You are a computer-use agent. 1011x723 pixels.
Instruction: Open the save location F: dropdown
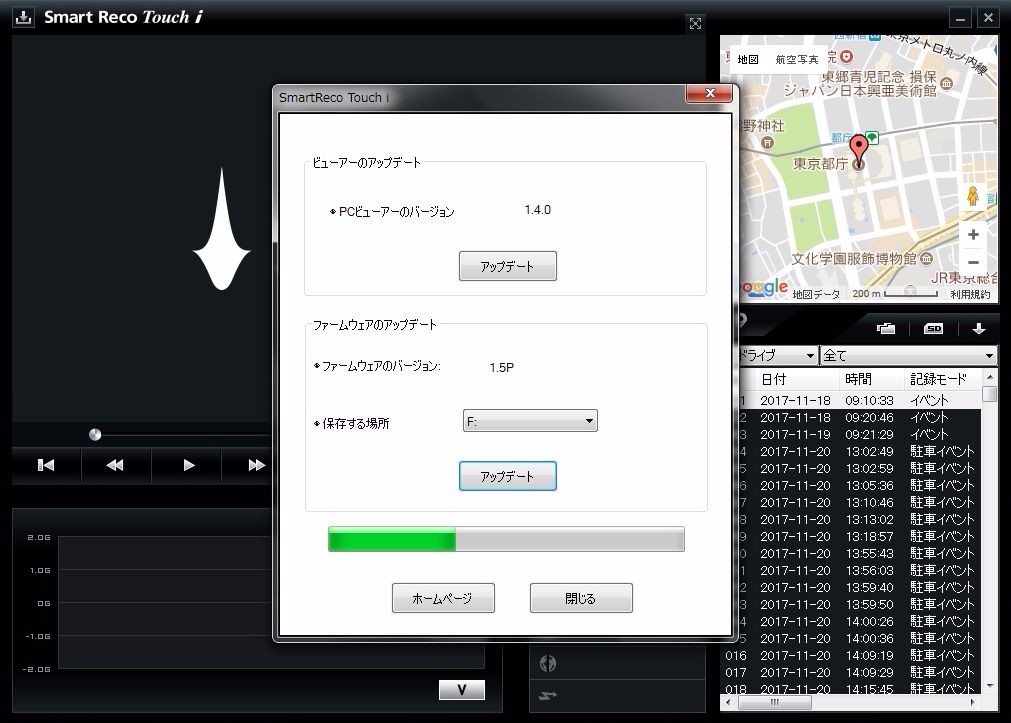[530, 422]
